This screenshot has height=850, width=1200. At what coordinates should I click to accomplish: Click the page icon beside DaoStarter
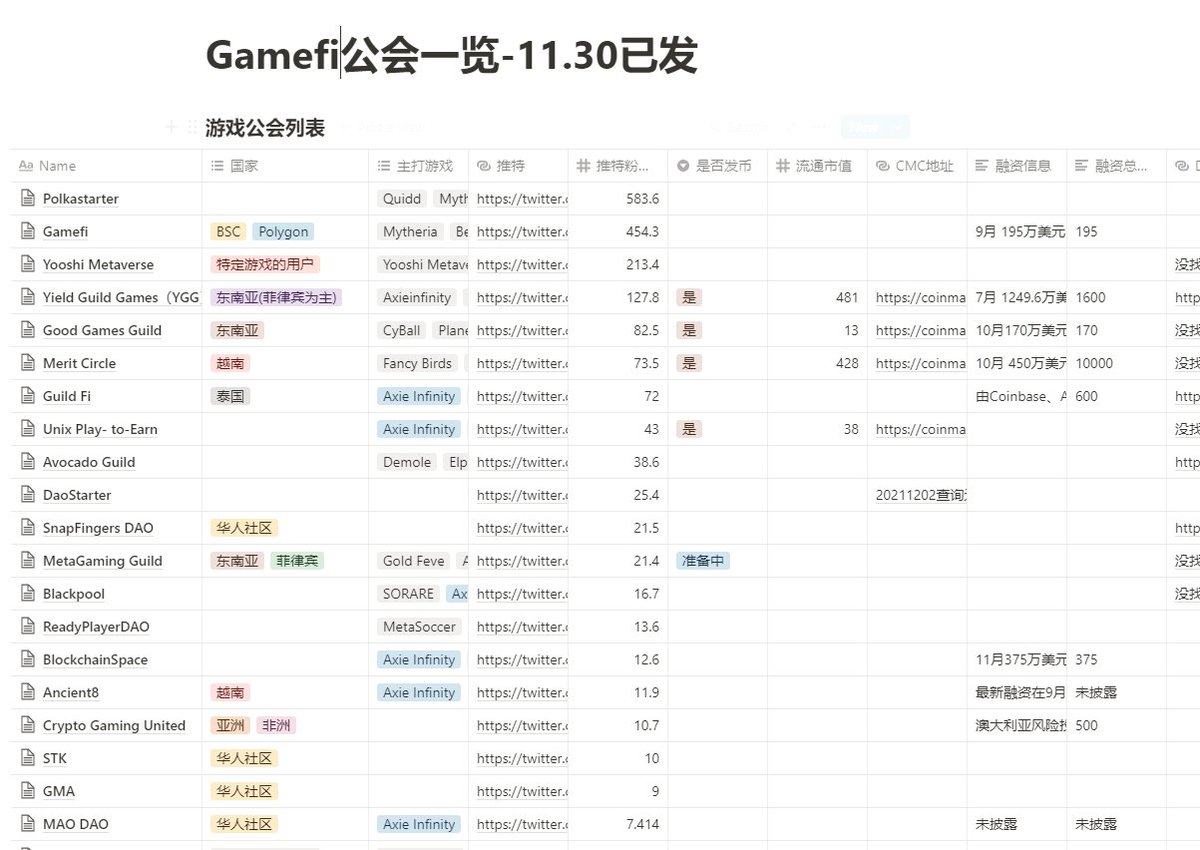(27, 496)
